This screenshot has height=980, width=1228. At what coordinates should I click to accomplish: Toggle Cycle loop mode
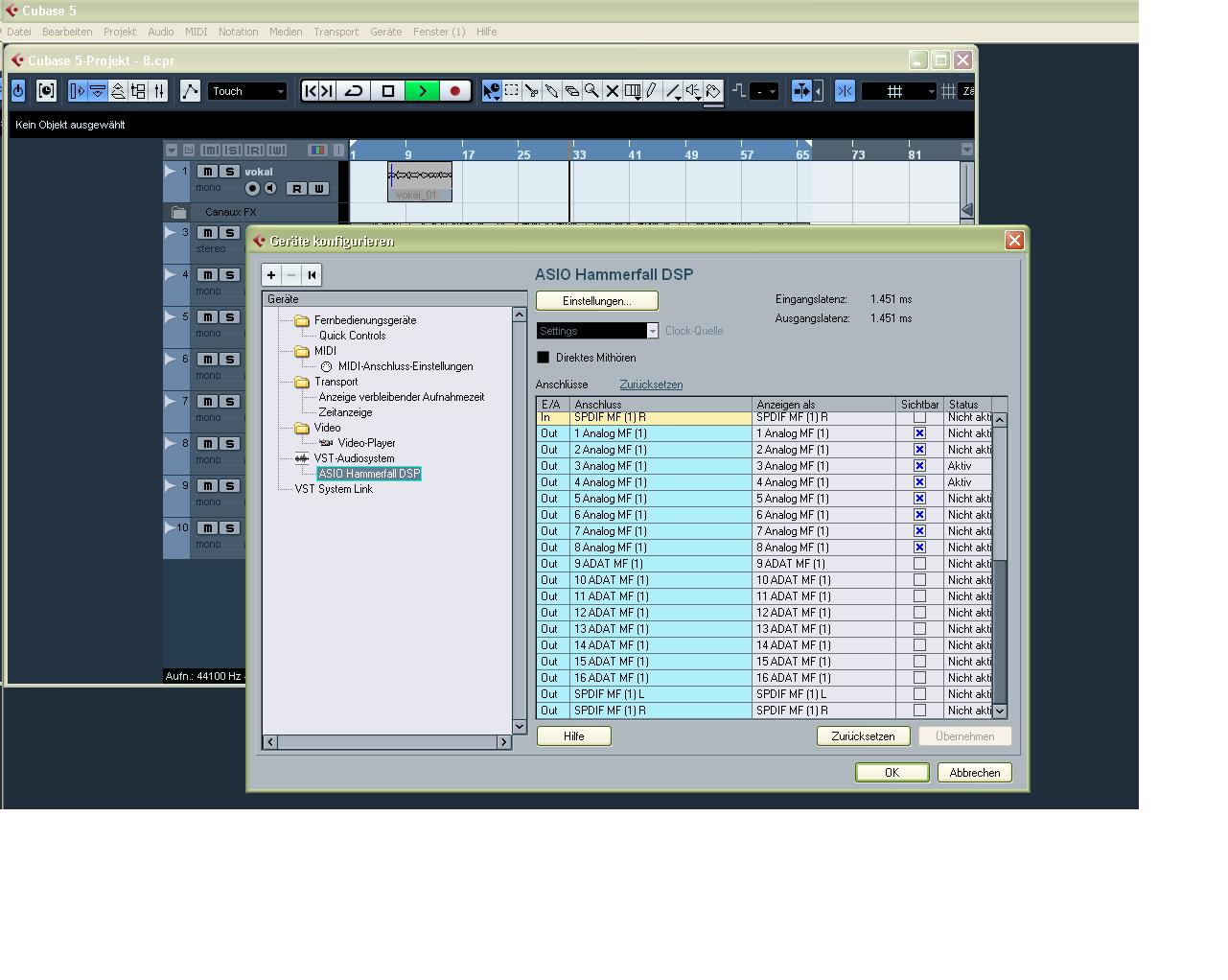pyautogui.click(x=354, y=91)
